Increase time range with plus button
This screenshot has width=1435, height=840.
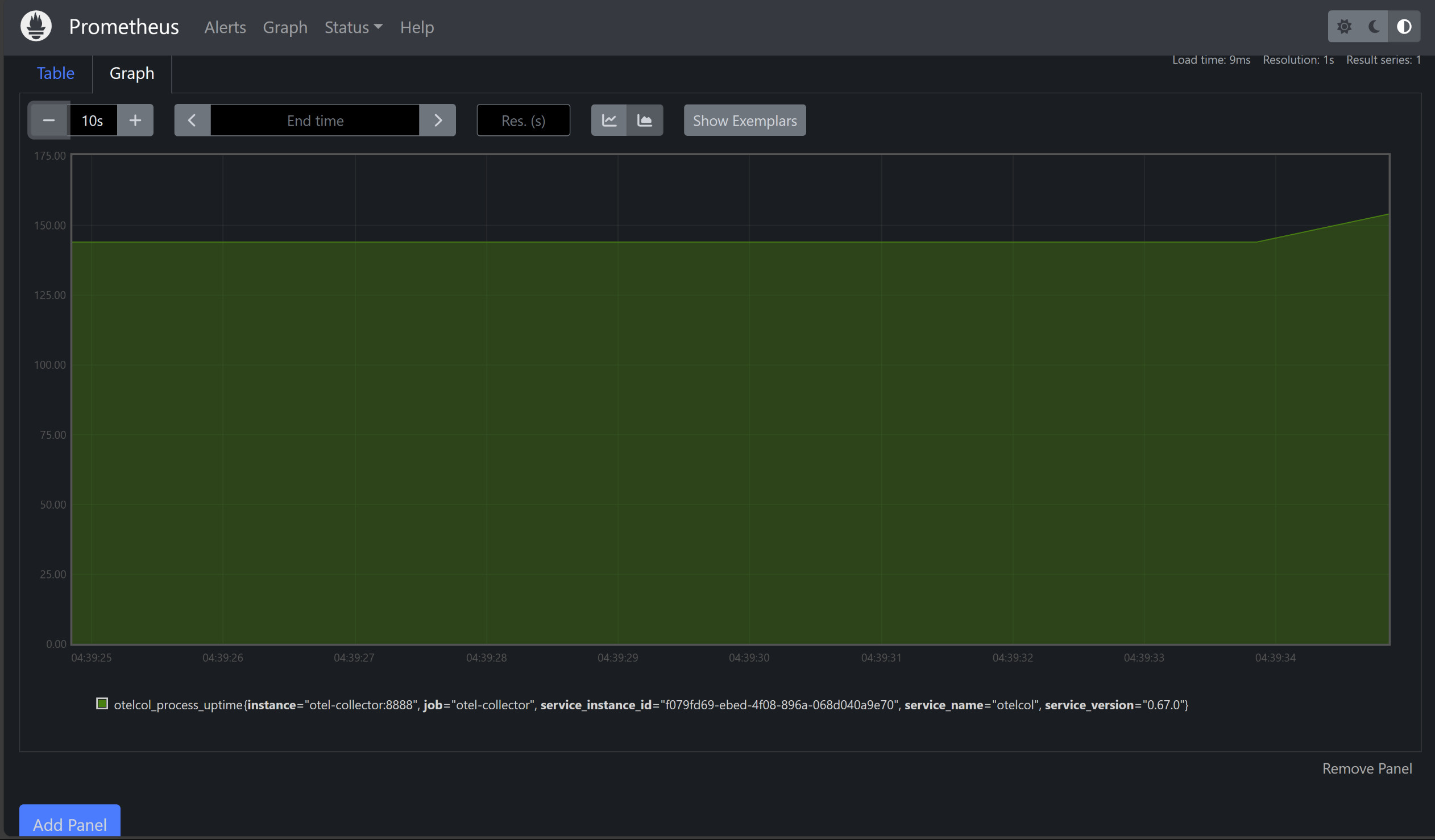coord(135,120)
